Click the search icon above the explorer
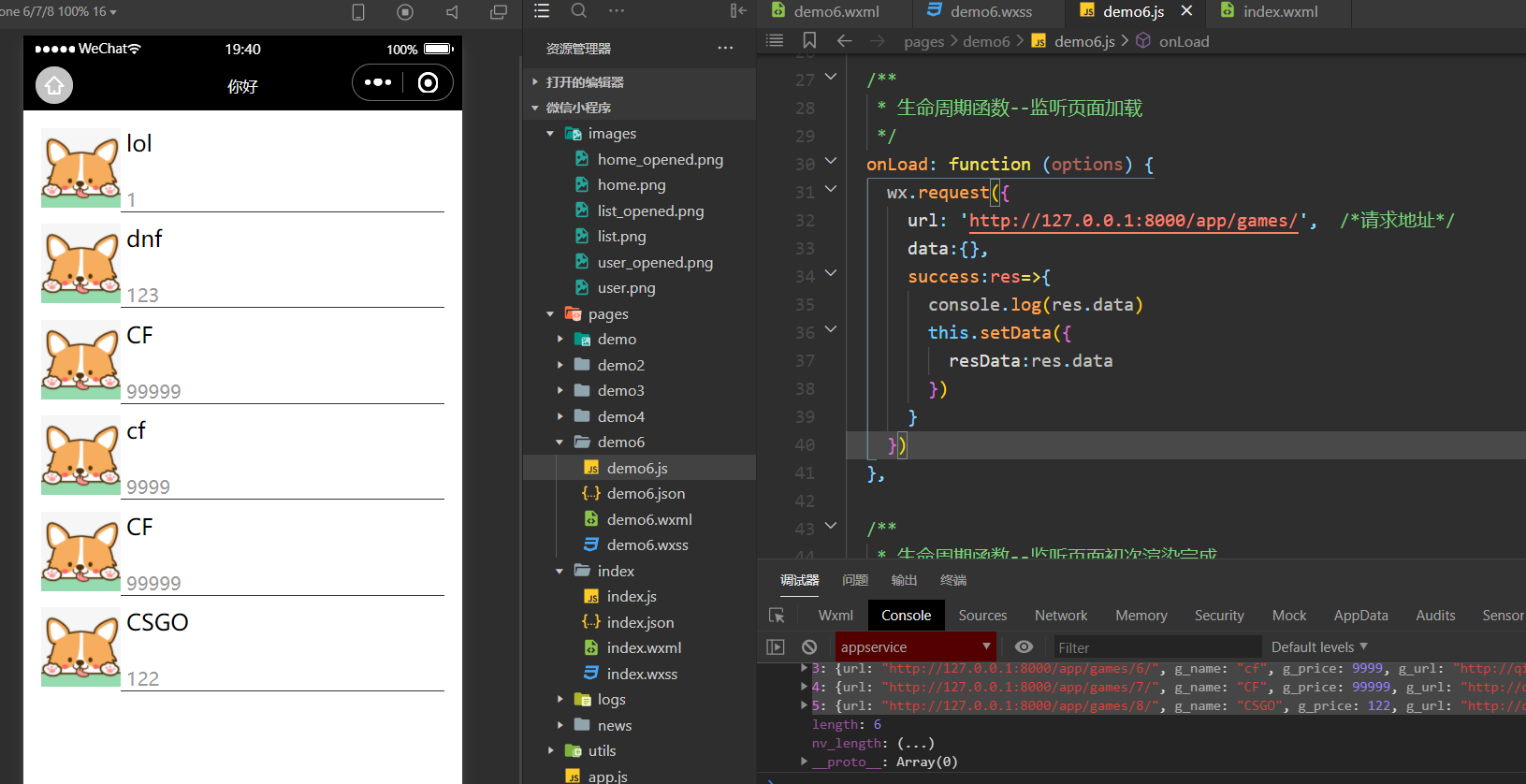Image resolution: width=1526 pixels, height=784 pixels. [579, 11]
